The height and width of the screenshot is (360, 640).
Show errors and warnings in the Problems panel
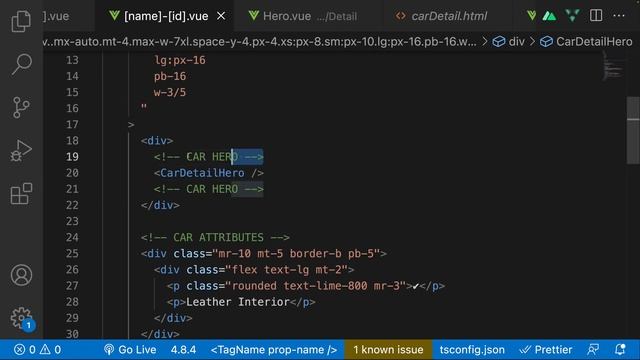pyautogui.click(x=37, y=350)
